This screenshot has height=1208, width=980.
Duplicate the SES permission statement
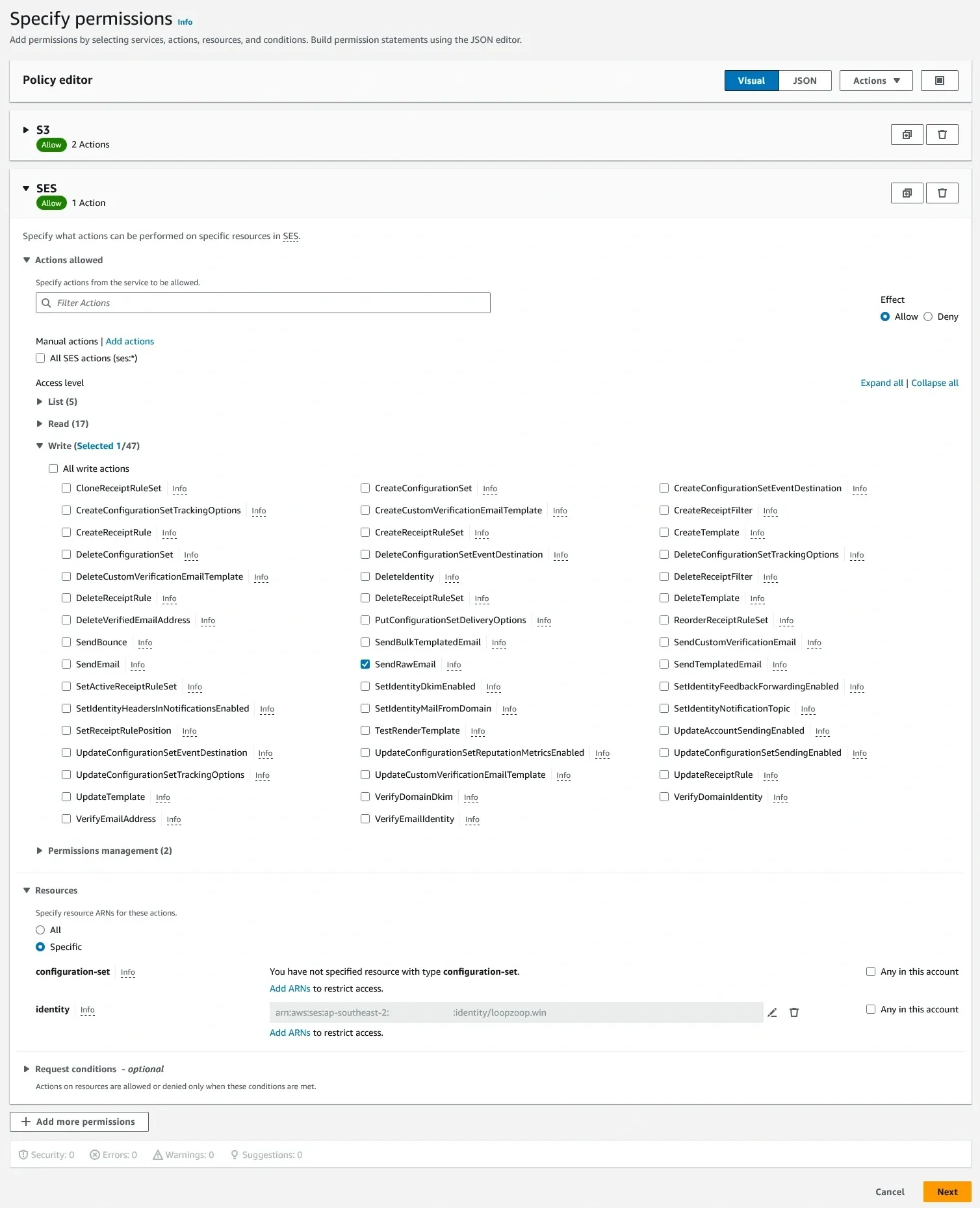pyautogui.click(x=907, y=193)
